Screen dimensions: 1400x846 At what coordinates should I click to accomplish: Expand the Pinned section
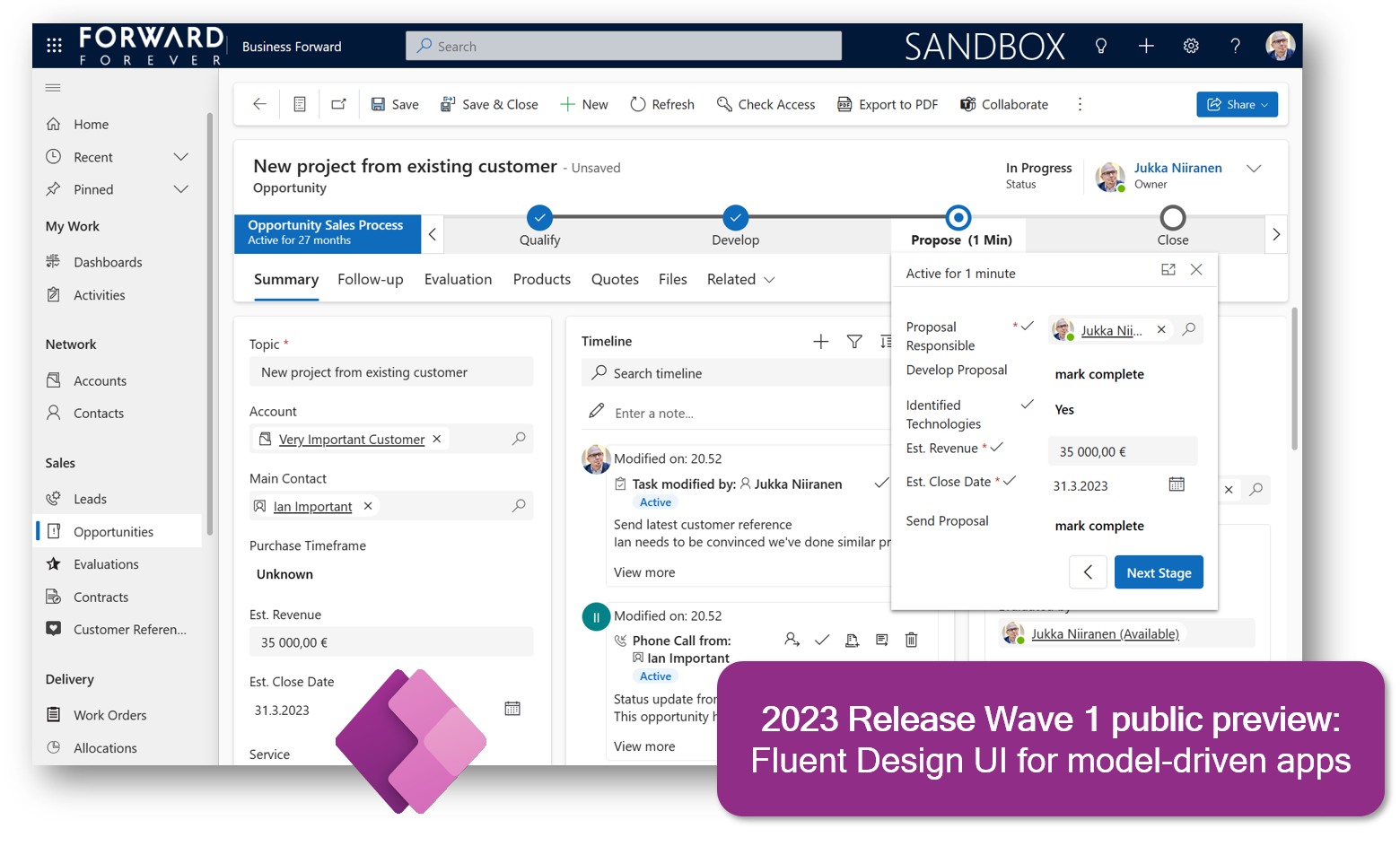click(x=180, y=189)
